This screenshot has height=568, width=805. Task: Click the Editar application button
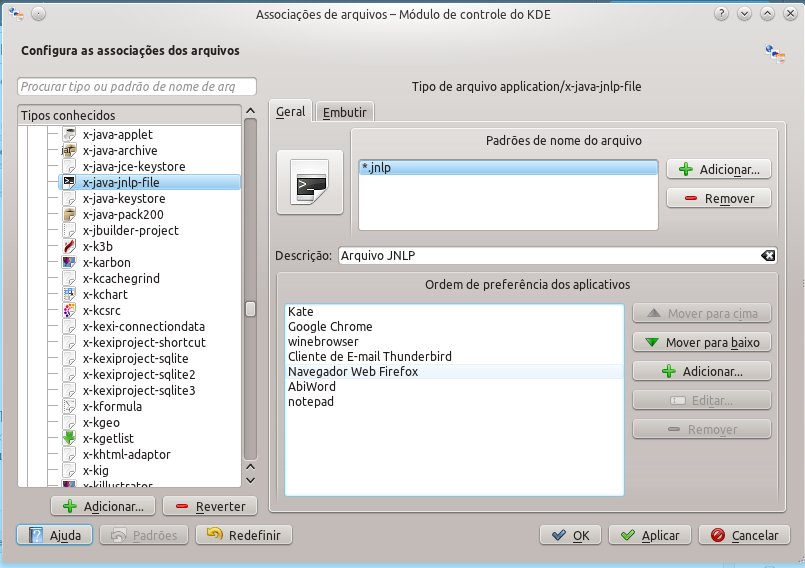click(702, 400)
